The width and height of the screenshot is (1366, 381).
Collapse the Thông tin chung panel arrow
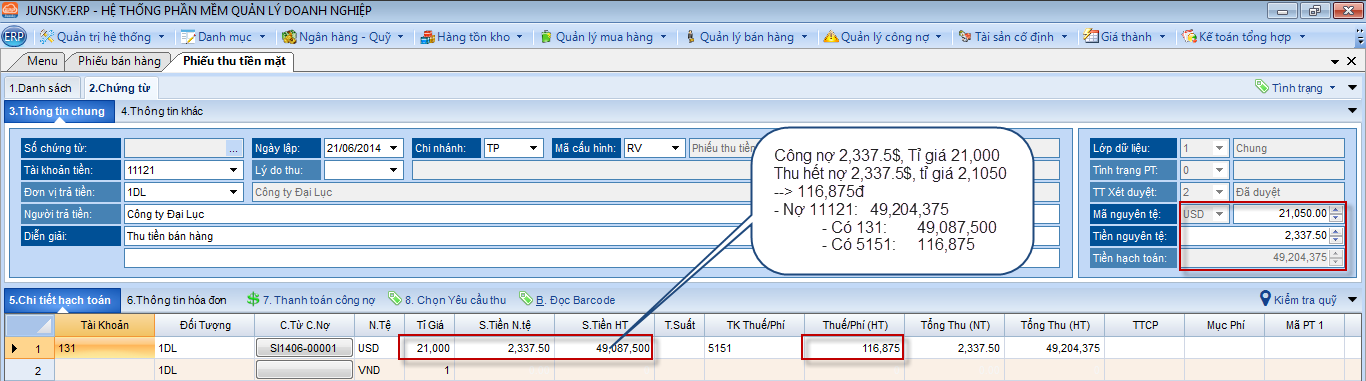1352,111
